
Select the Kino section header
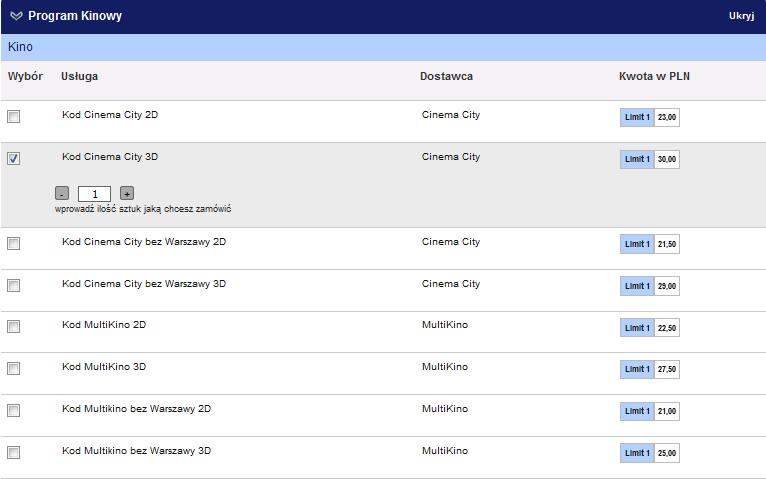(x=383, y=47)
